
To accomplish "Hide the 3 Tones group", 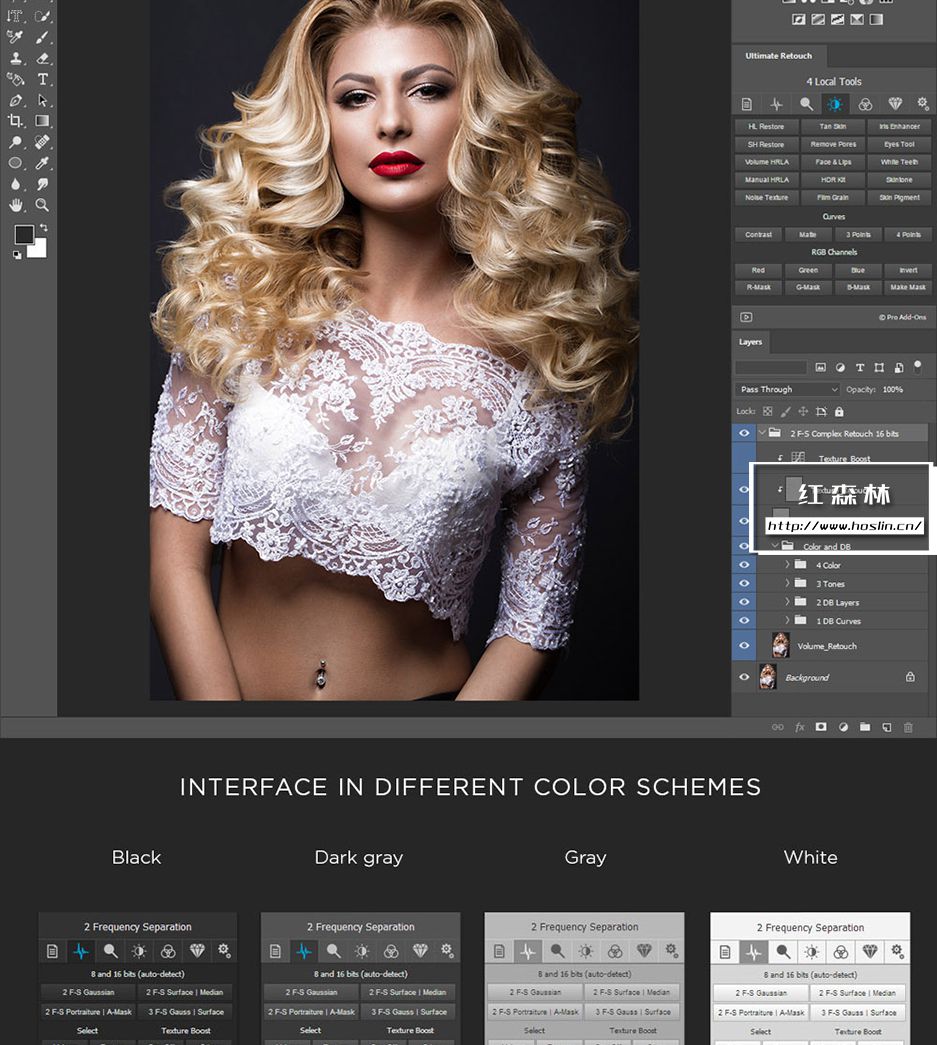I will pyautogui.click(x=744, y=583).
